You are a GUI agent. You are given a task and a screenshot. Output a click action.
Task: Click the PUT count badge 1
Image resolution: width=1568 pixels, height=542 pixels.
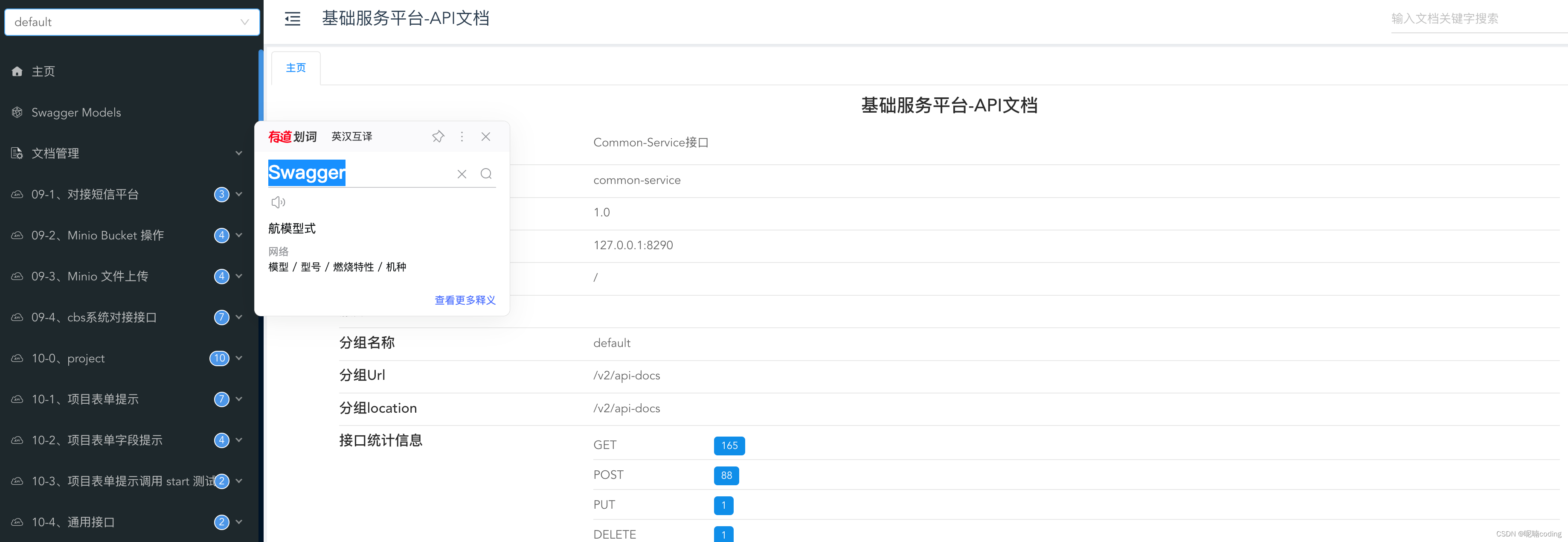[723, 505]
